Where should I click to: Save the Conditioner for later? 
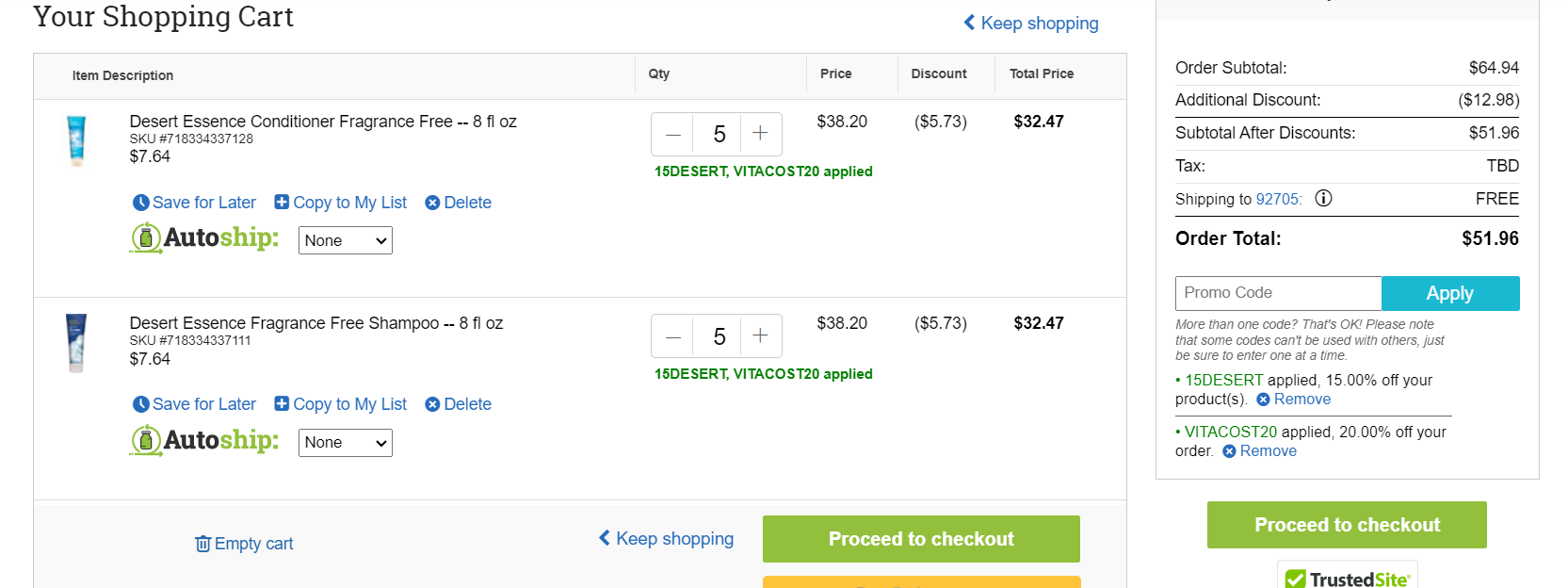pyautogui.click(x=195, y=203)
